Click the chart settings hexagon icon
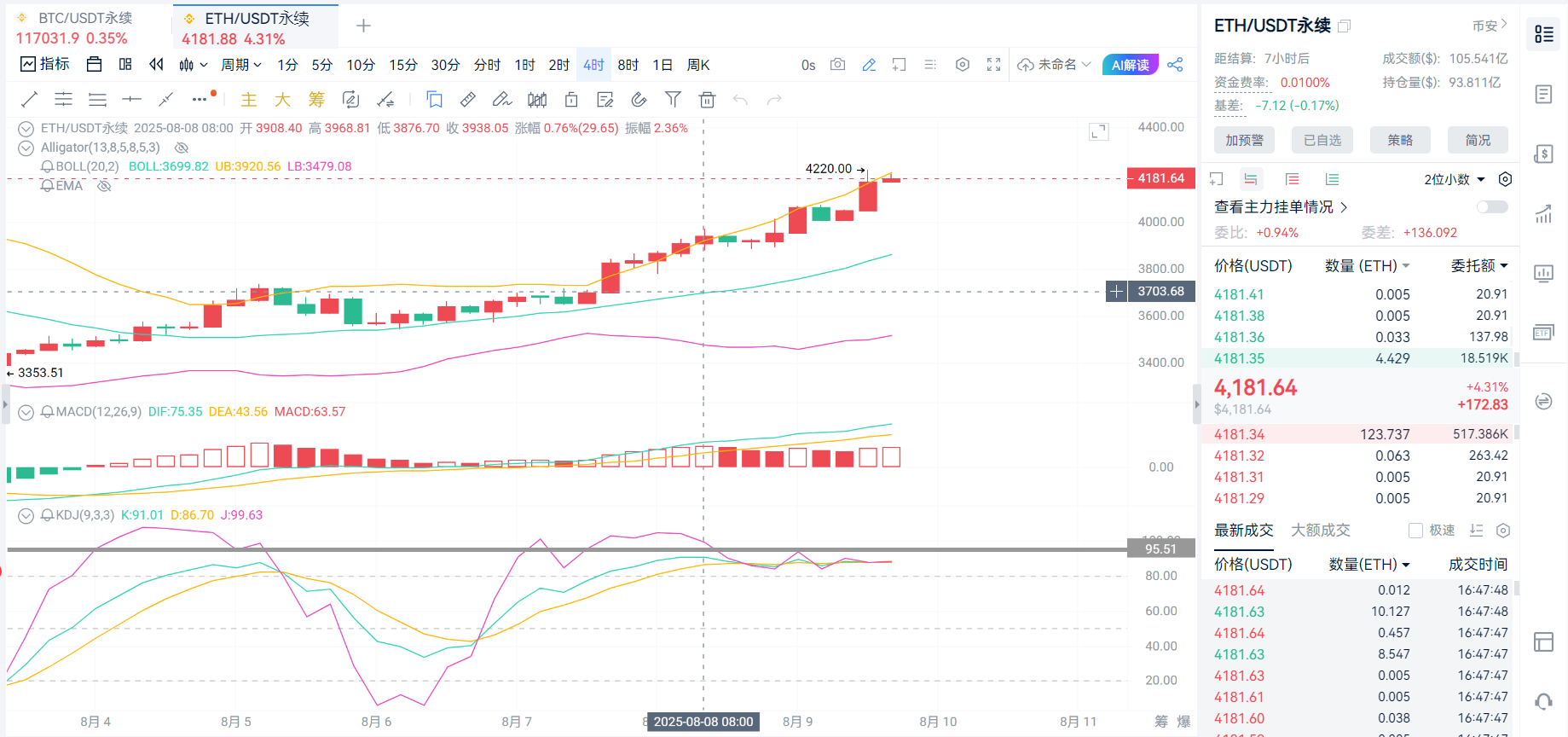This screenshot has width=1568, height=737. coord(963,65)
